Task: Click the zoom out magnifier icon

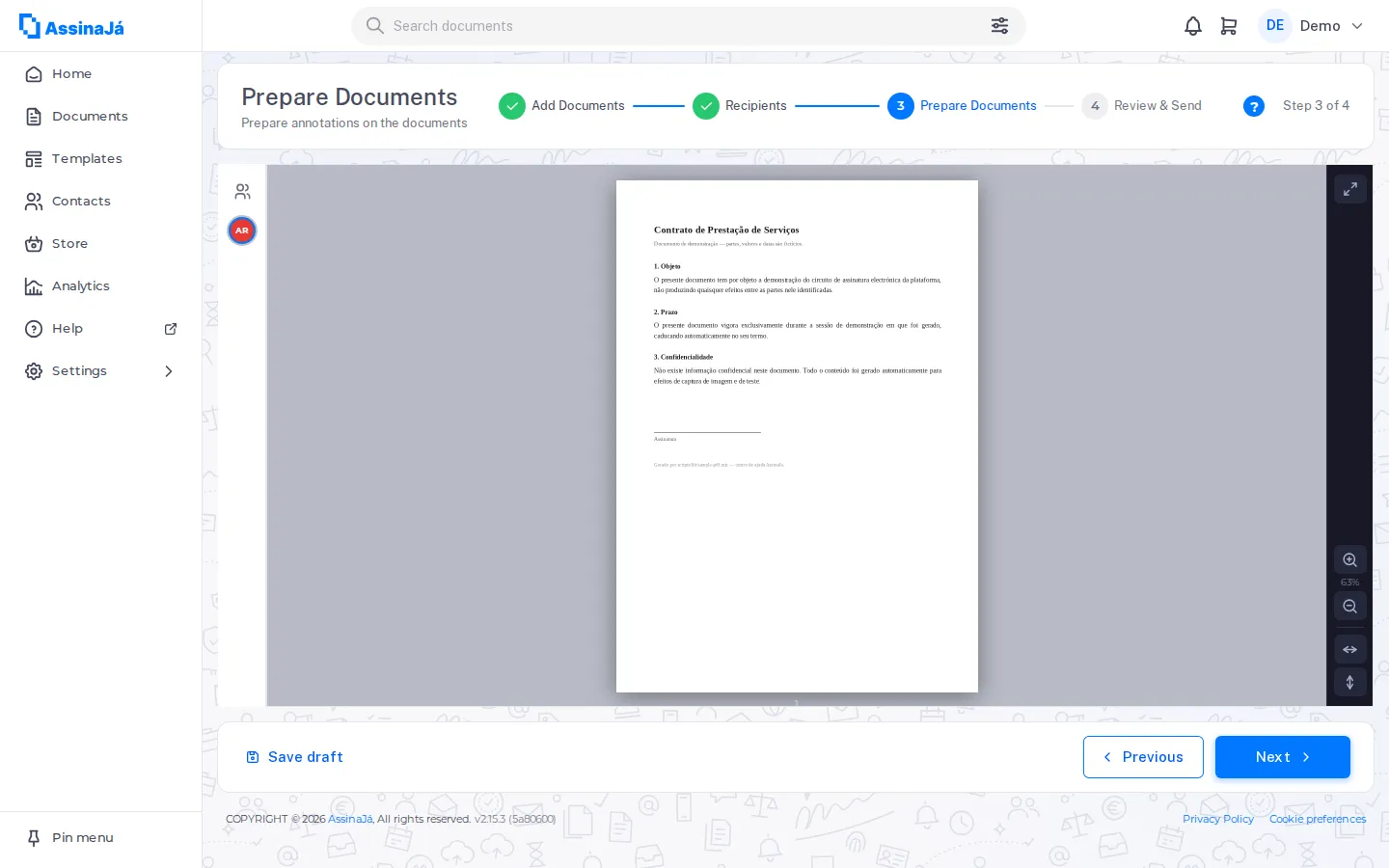Action: 1349,607
